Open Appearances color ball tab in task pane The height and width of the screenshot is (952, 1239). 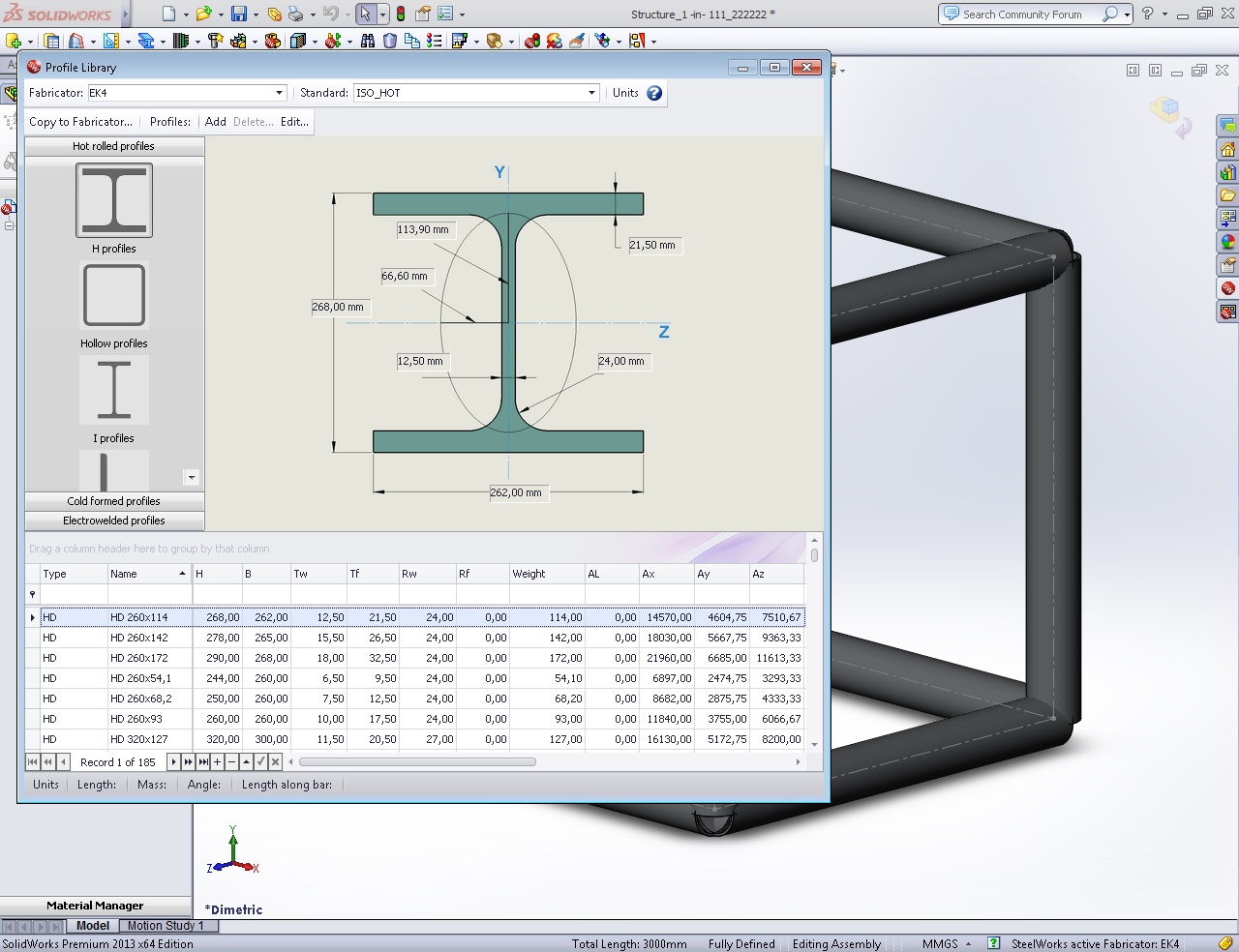[x=1227, y=242]
